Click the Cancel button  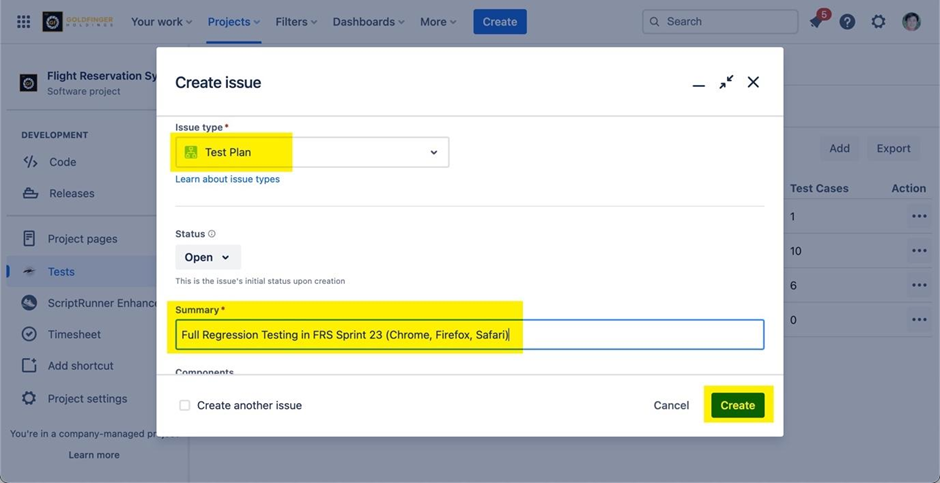point(671,405)
